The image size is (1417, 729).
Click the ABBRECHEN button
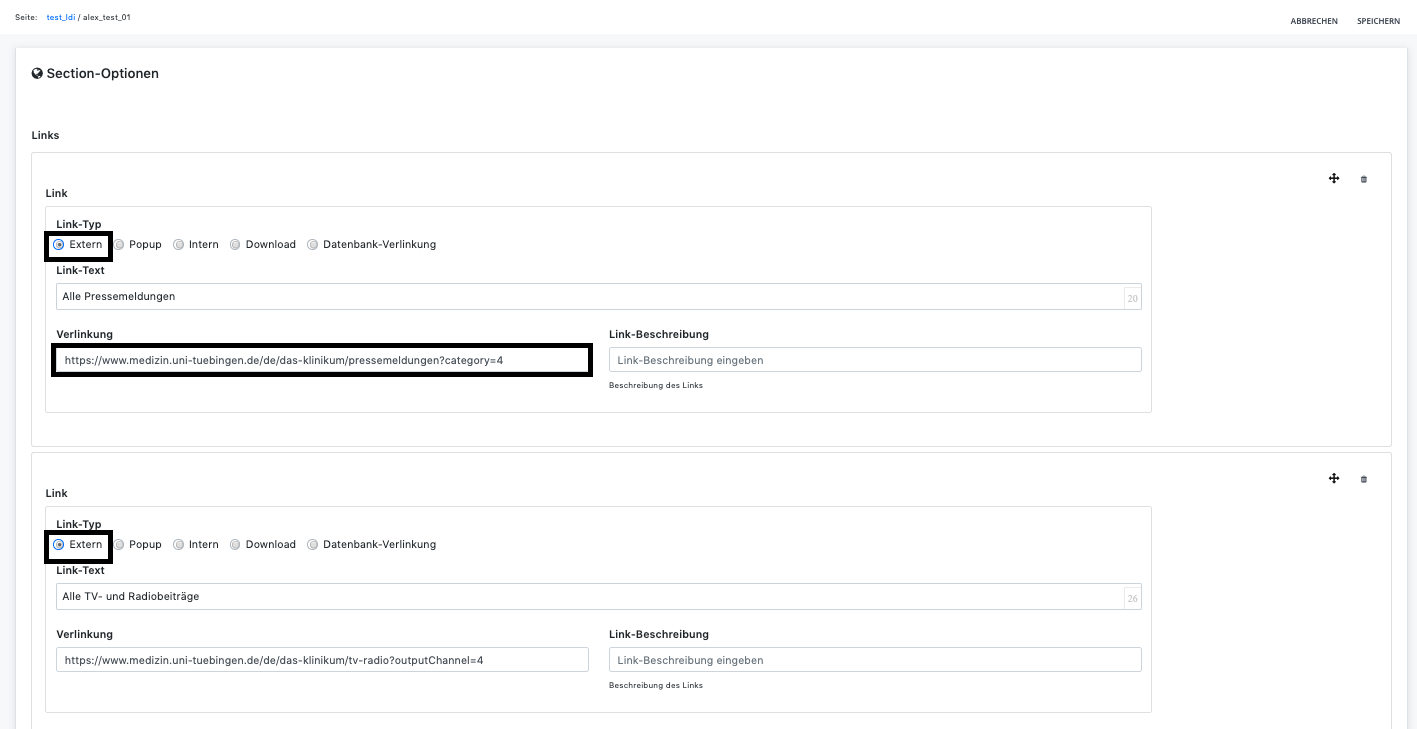[1314, 21]
